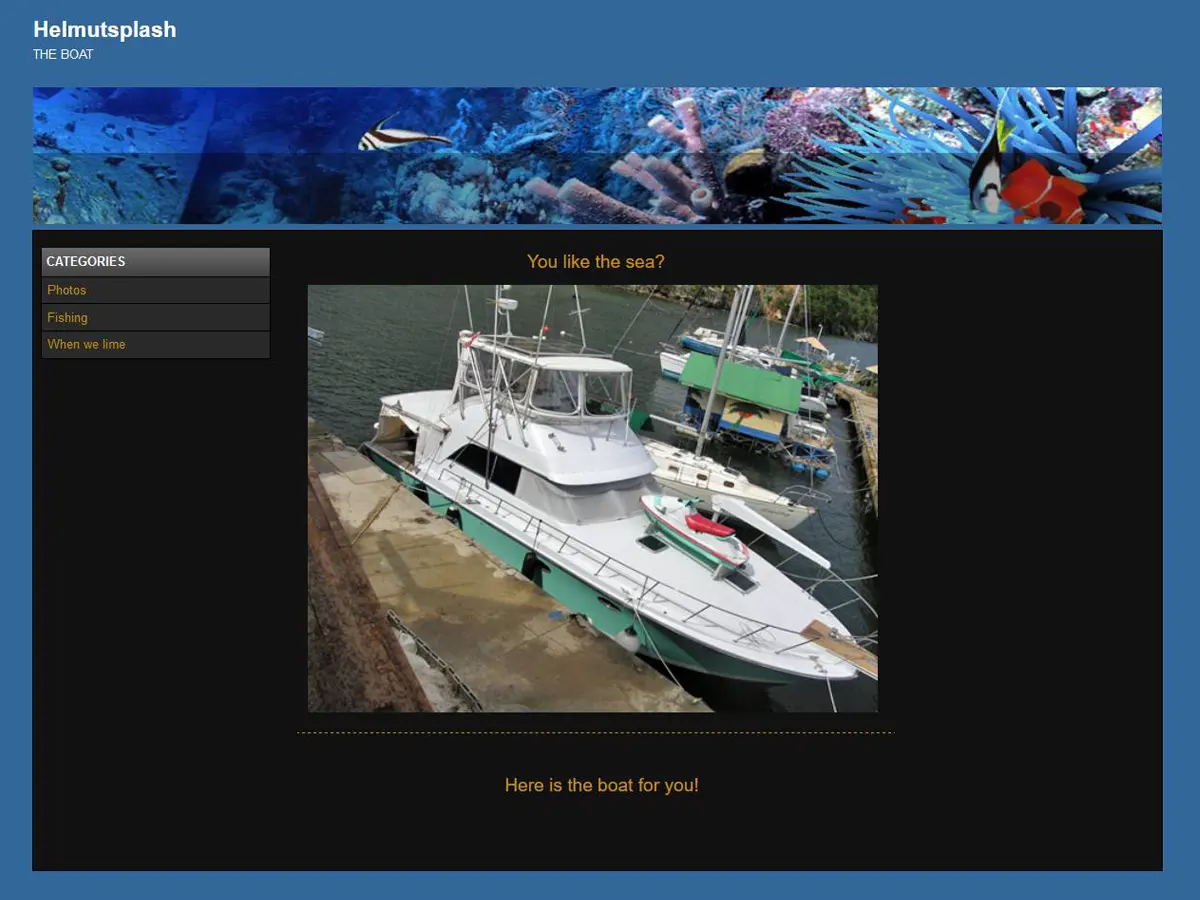Viewport: 1200px width, 900px height.
Task: Click the 'Here is the boat for you!' text
Action: (x=602, y=785)
